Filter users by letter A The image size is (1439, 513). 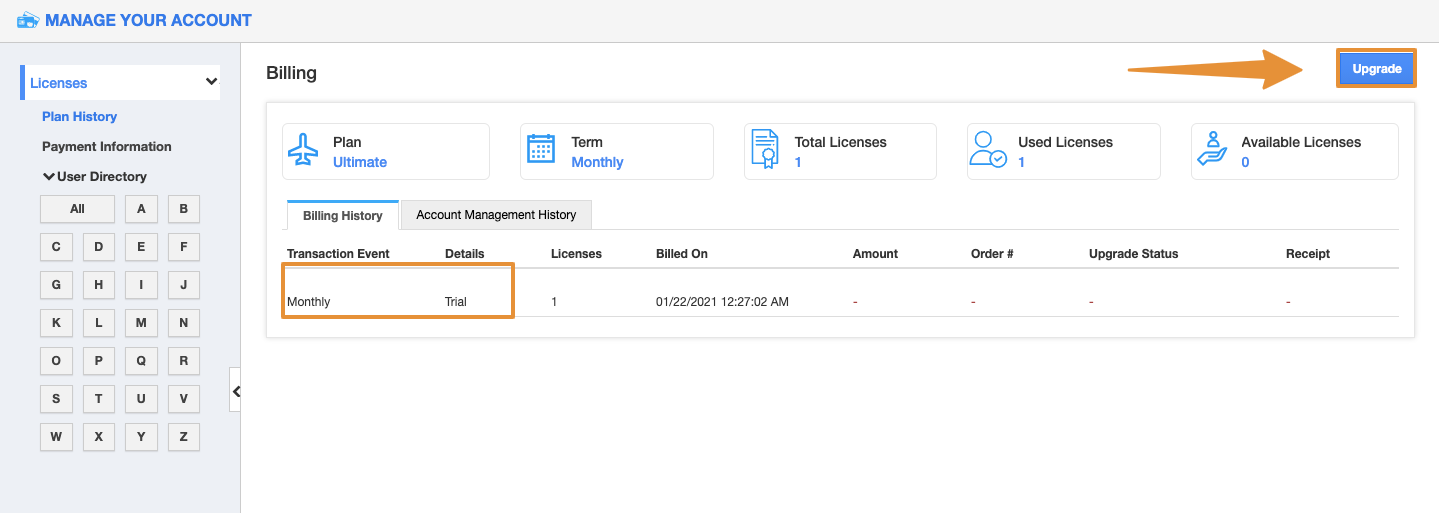[141, 209]
